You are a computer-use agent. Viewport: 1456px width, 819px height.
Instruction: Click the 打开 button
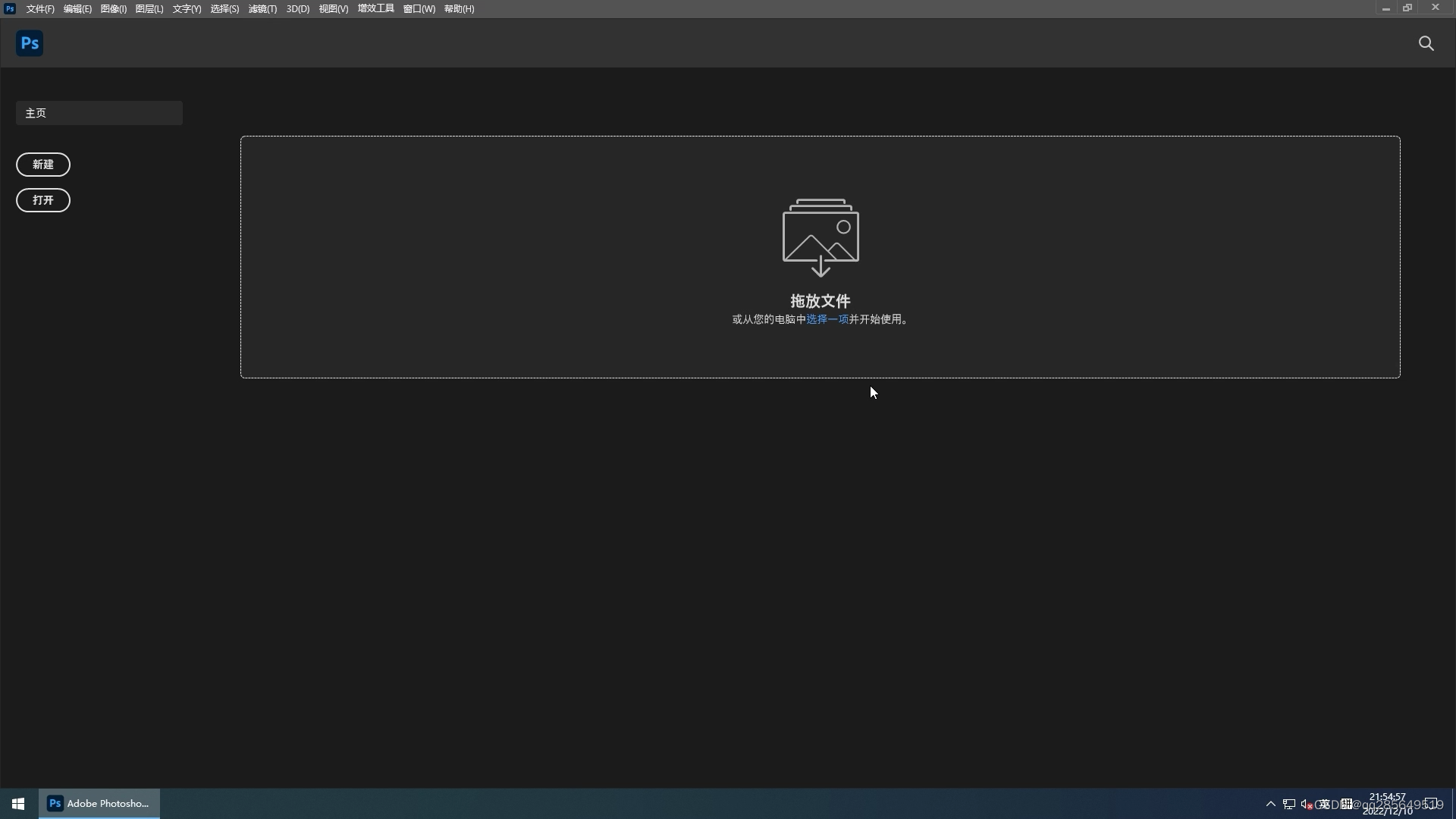tap(43, 200)
